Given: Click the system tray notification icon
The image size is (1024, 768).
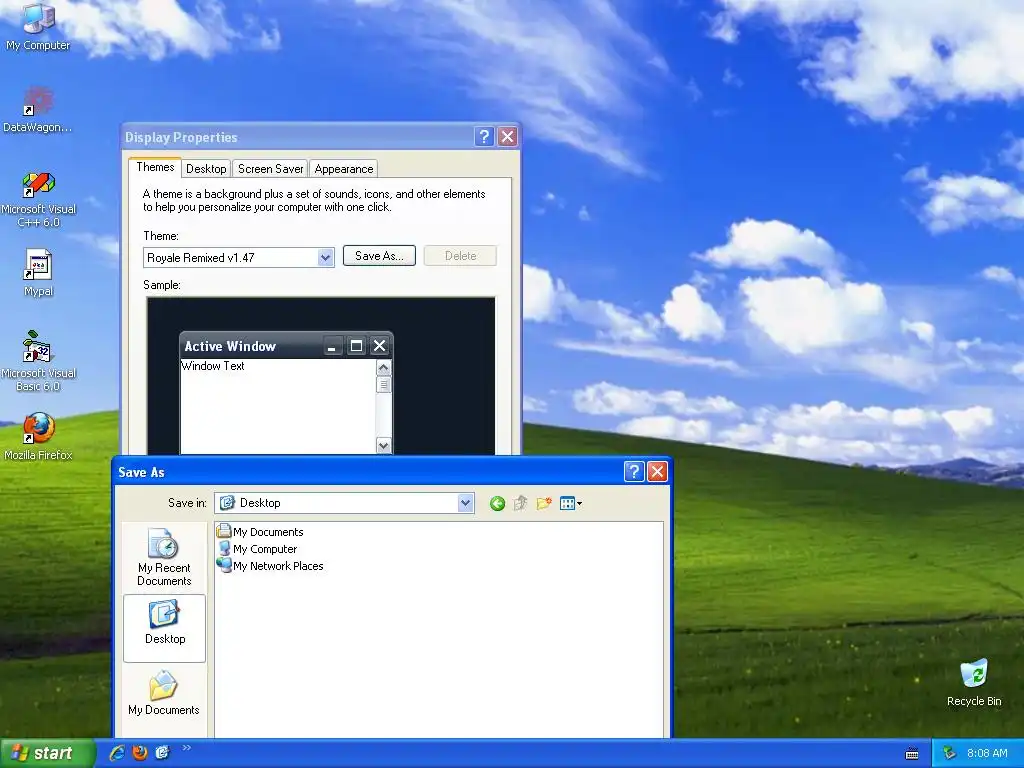Looking at the screenshot, I should point(950,753).
